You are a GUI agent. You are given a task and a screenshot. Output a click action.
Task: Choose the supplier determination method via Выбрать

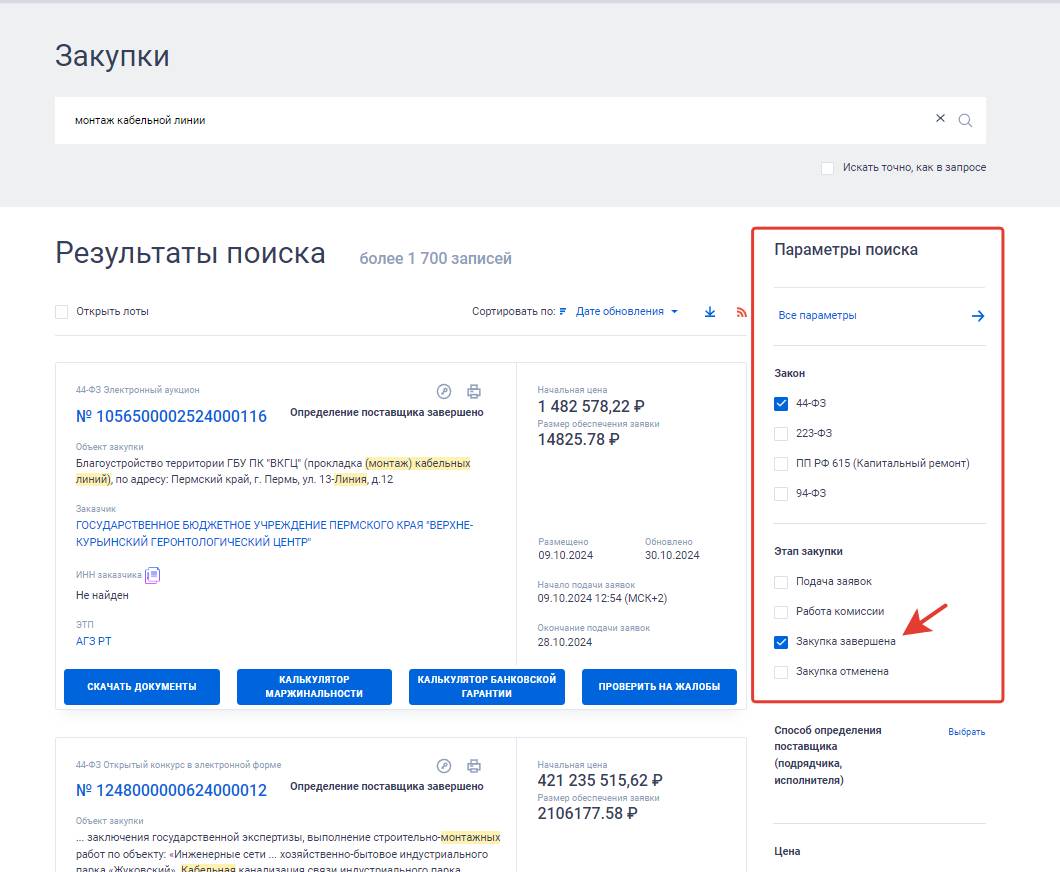[x=967, y=731]
